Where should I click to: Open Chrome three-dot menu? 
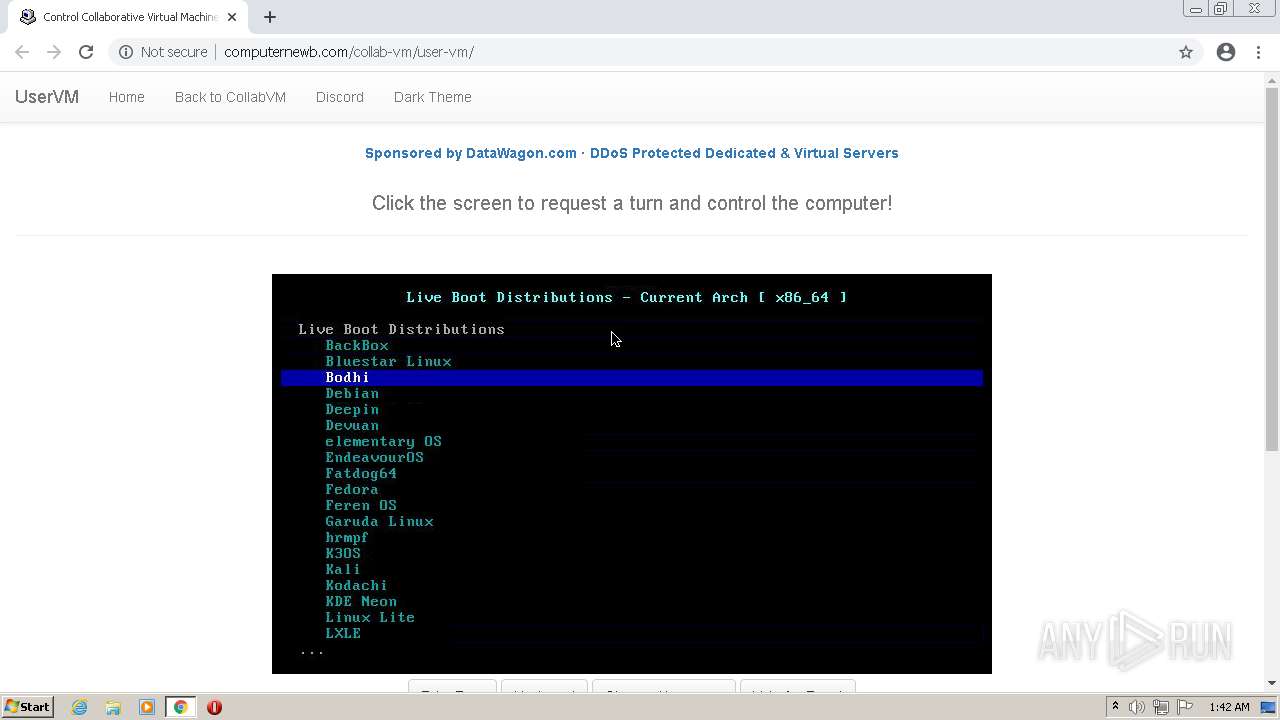pyautogui.click(x=1258, y=52)
